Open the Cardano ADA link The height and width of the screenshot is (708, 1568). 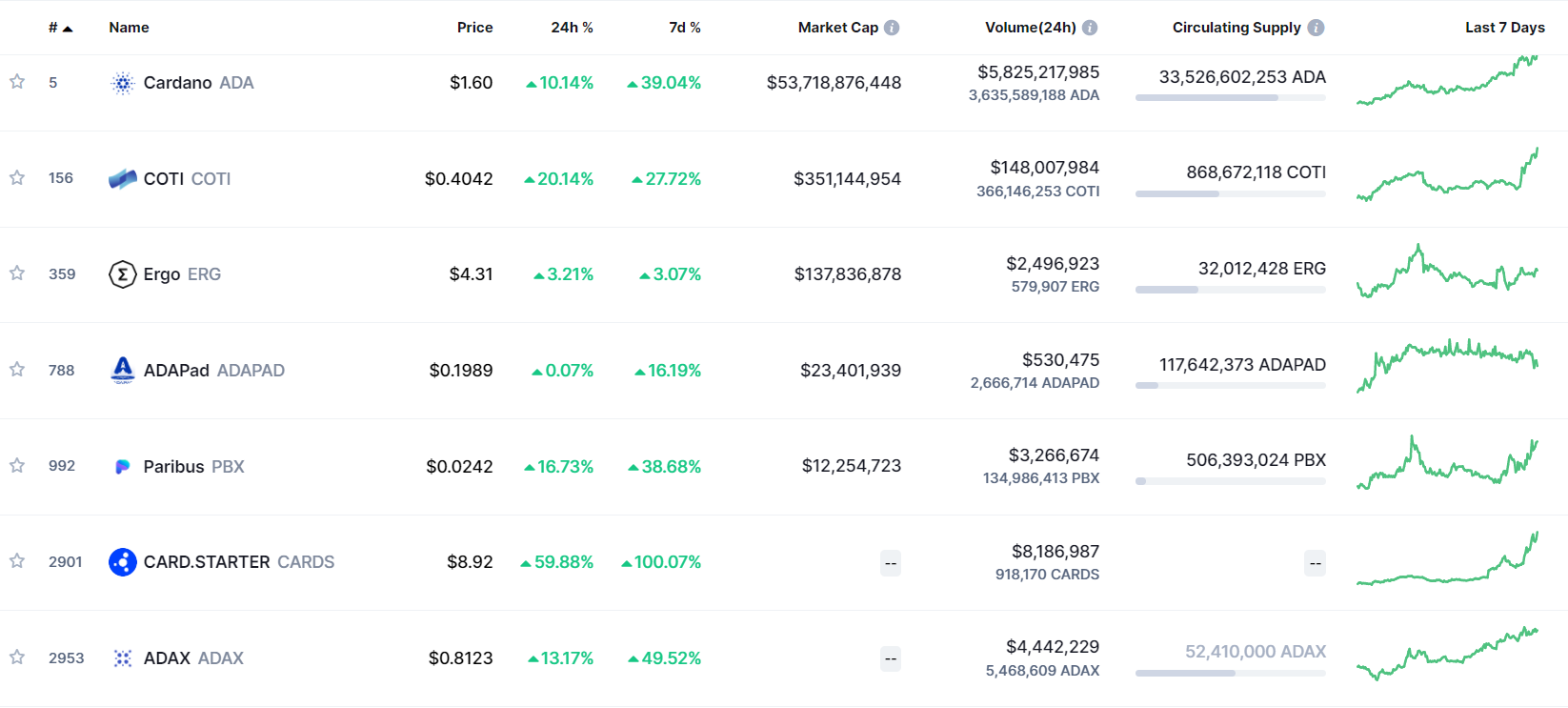point(198,83)
